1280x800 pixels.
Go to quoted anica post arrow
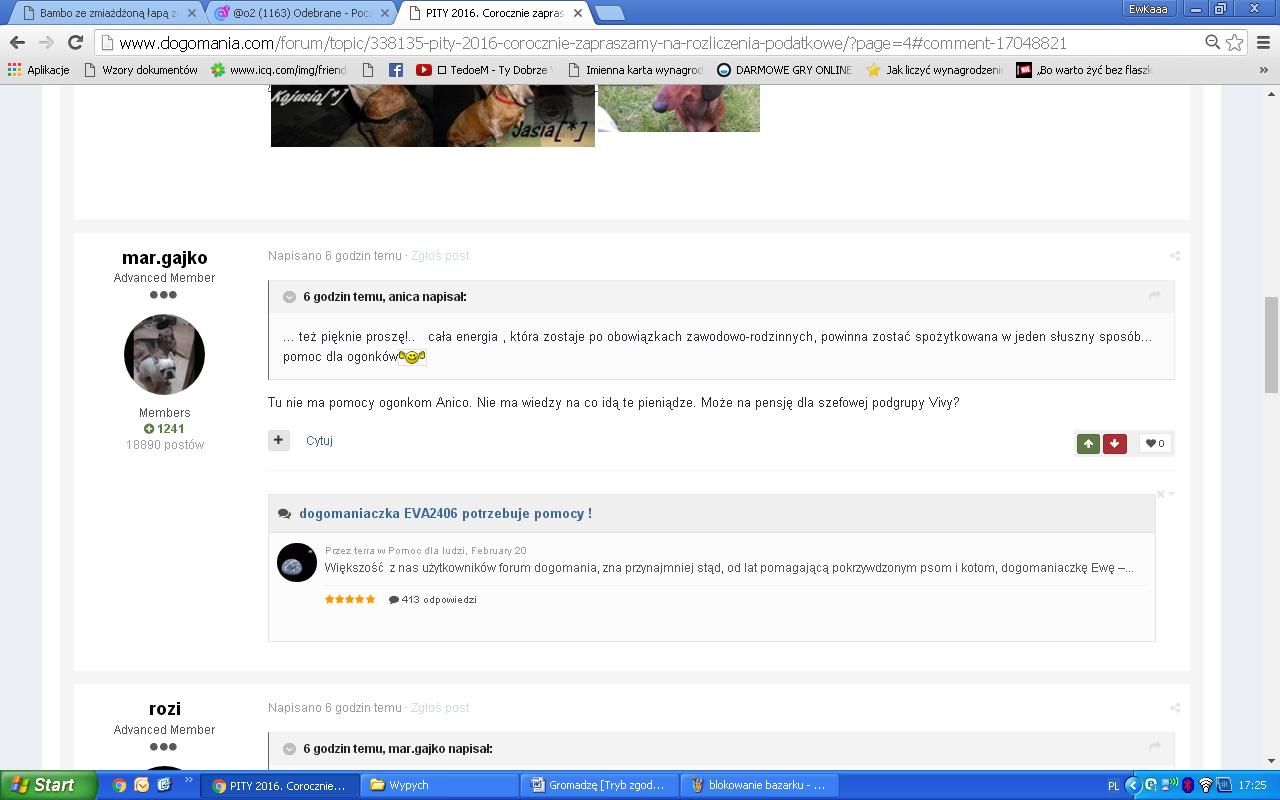[1154, 296]
